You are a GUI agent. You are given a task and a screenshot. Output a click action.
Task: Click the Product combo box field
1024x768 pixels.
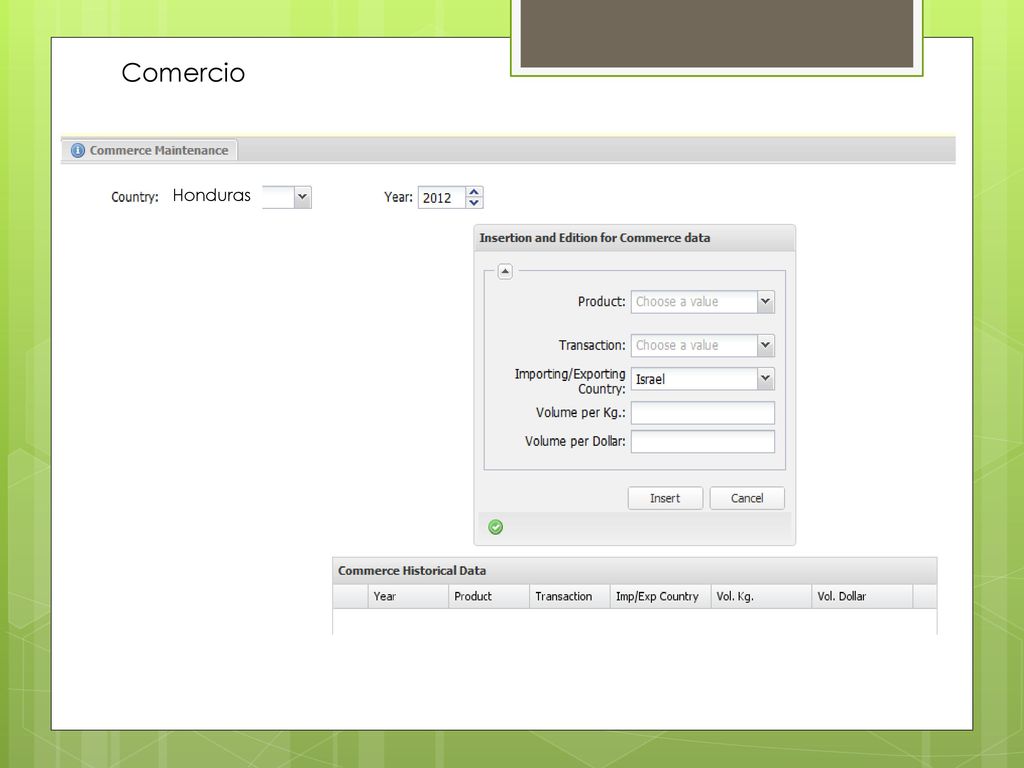(694, 302)
